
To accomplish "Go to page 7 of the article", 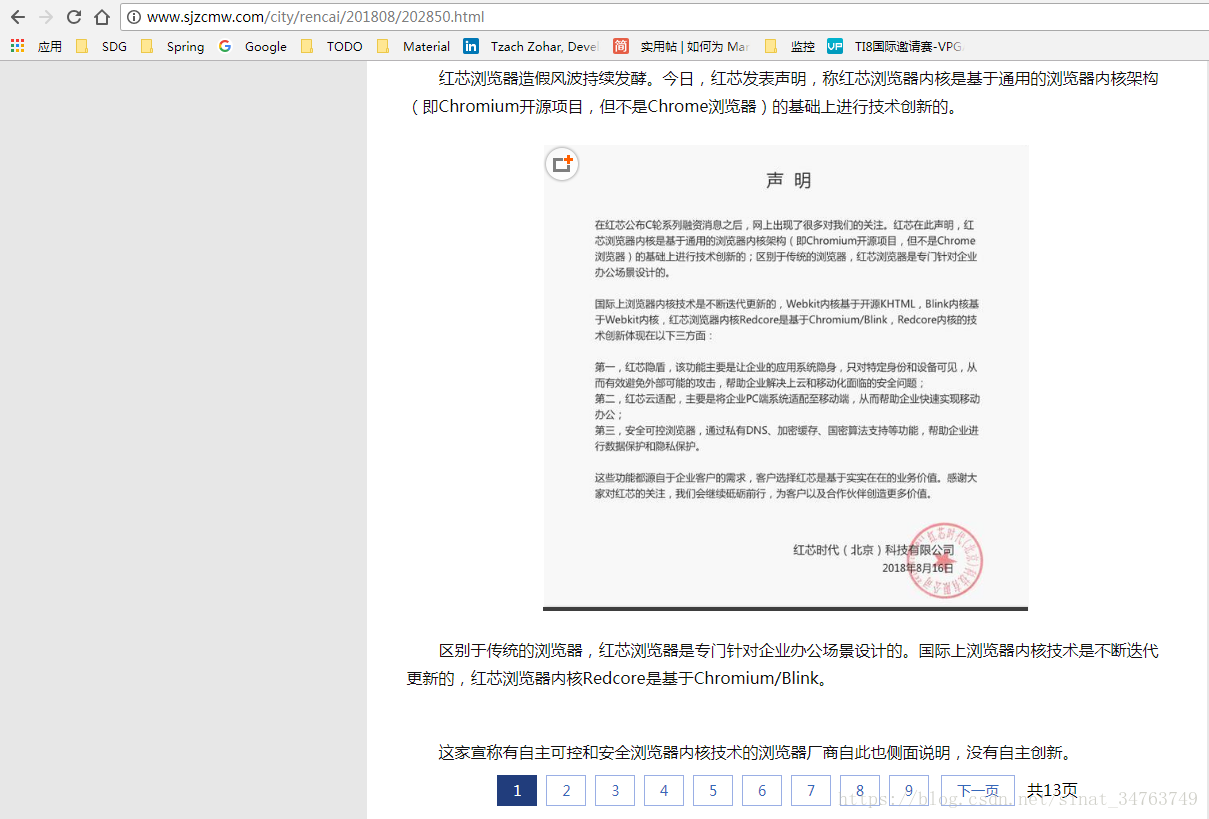I will point(811,791).
